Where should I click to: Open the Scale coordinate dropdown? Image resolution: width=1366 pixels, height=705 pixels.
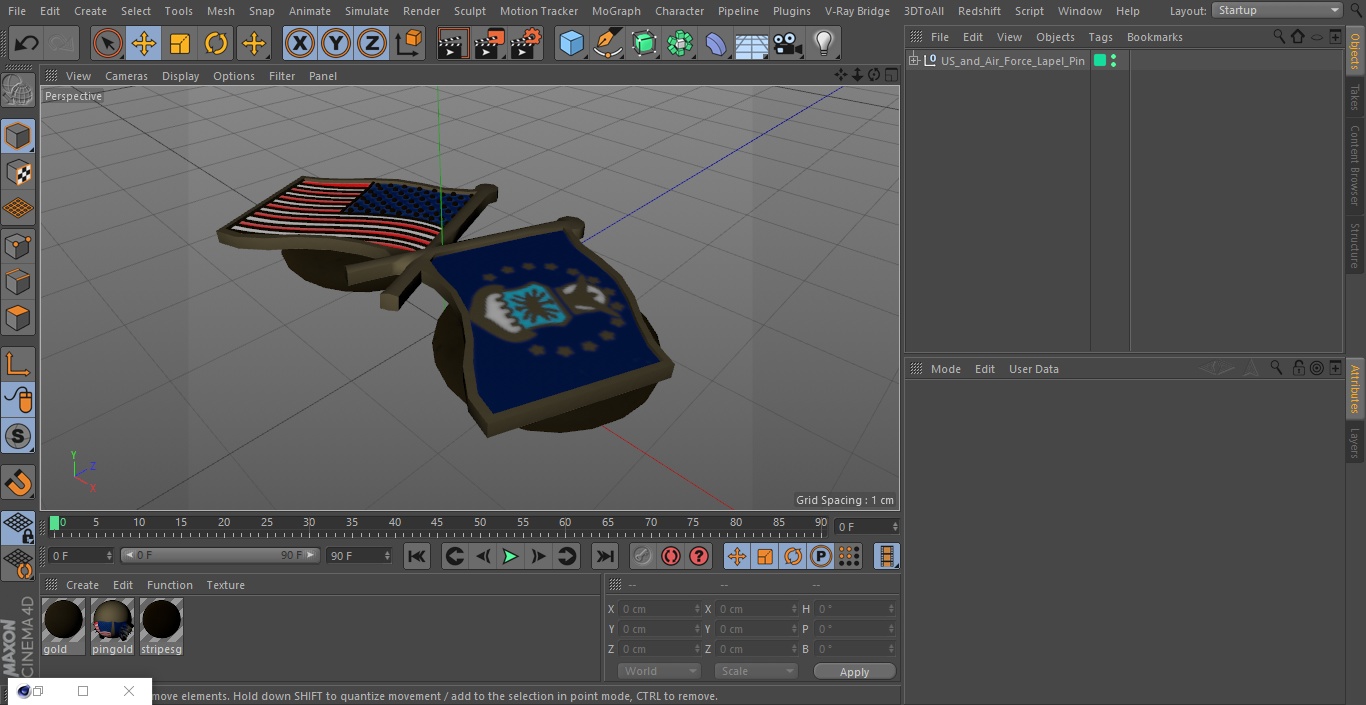(756, 671)
